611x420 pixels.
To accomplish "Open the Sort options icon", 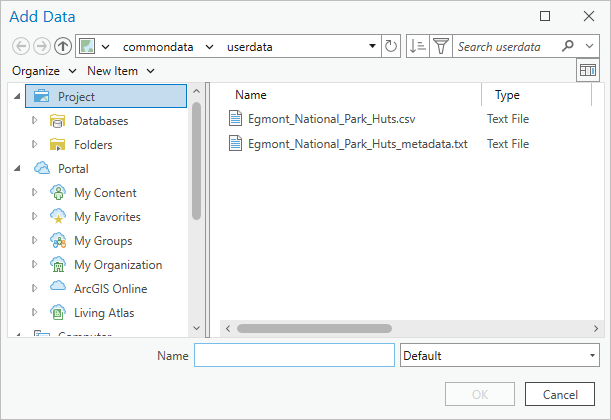I will click(418, 47).
